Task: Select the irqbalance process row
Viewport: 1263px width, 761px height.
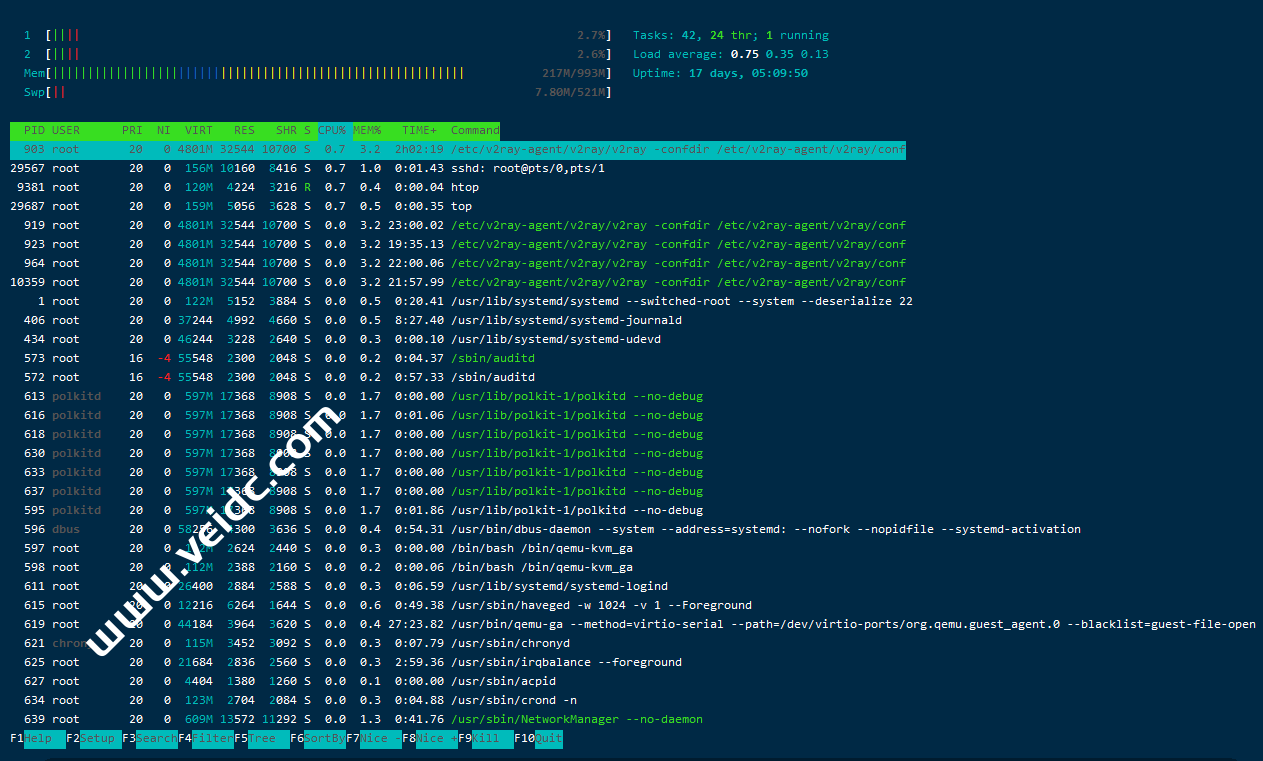Action: [346, 662]
